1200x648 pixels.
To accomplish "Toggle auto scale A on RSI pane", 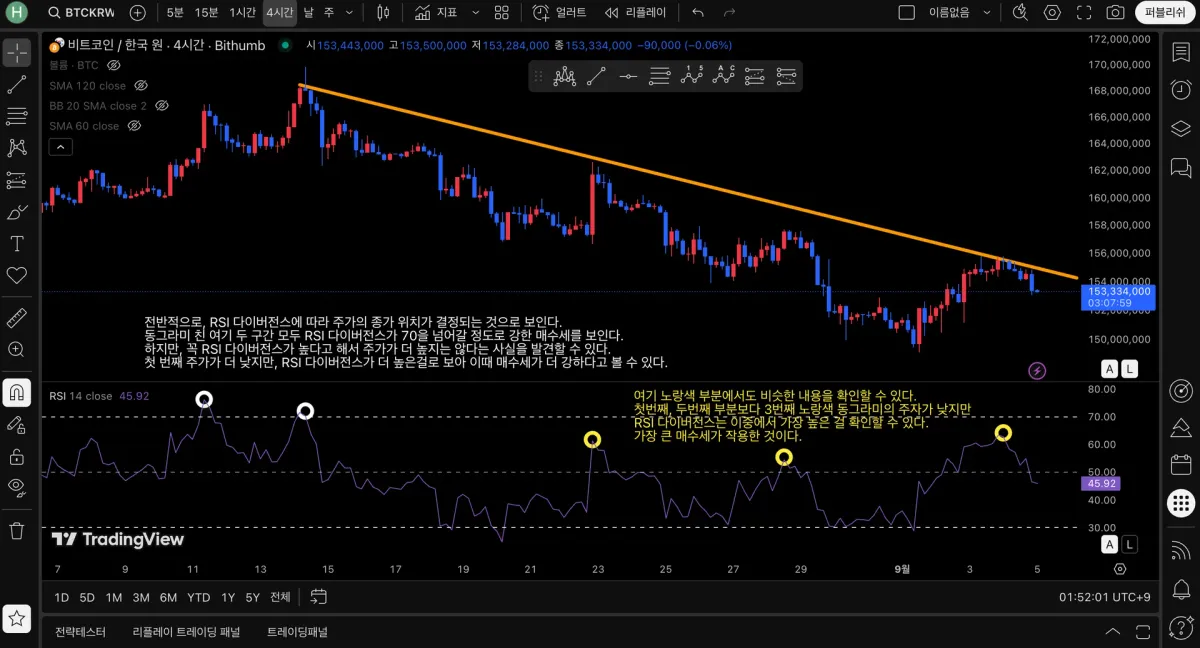I will (1109, 544).
